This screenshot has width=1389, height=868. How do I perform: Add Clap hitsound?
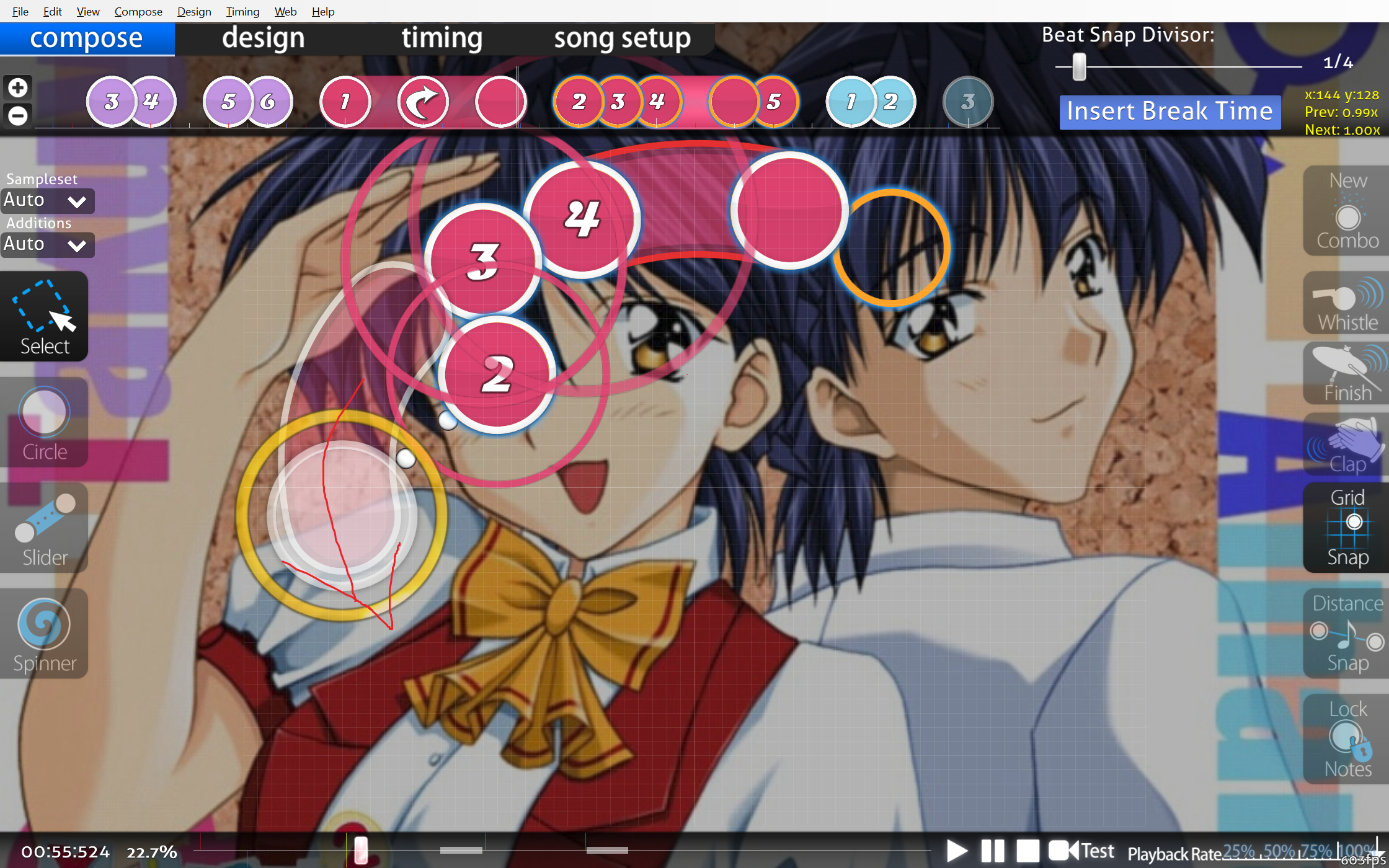pos(1347,445)
